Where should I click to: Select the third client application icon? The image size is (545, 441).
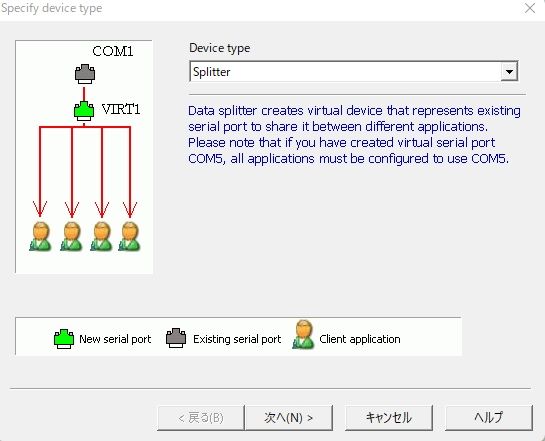coord(101,236)
